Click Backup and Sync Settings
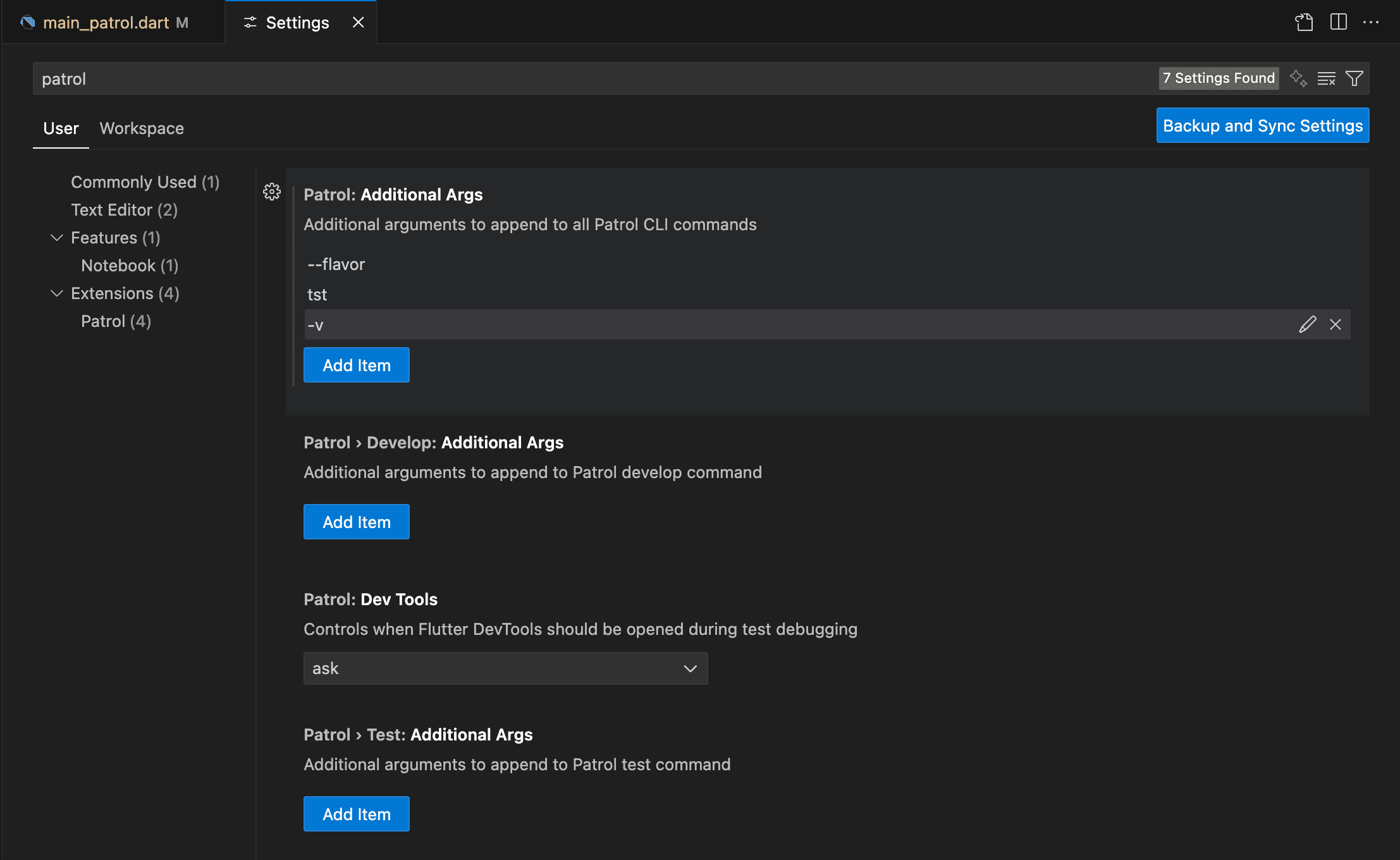 point(1262,125)
